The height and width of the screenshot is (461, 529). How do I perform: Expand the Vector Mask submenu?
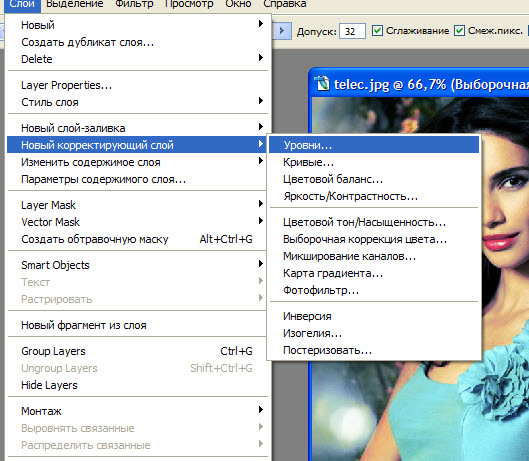(x=138, y=222)
